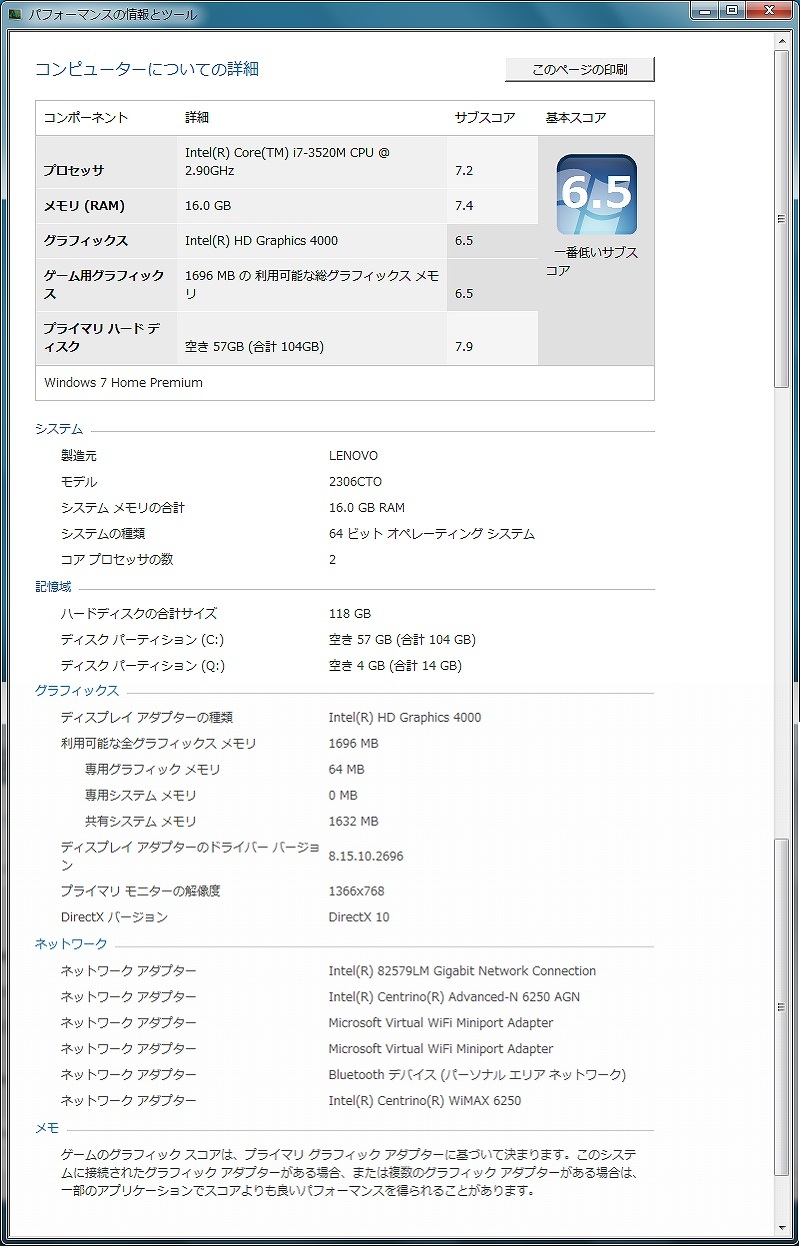The height and width of the screenshot is (1246, 800).
Task: Click the LENOVO manufacturer value
Action: pos(353,456)
